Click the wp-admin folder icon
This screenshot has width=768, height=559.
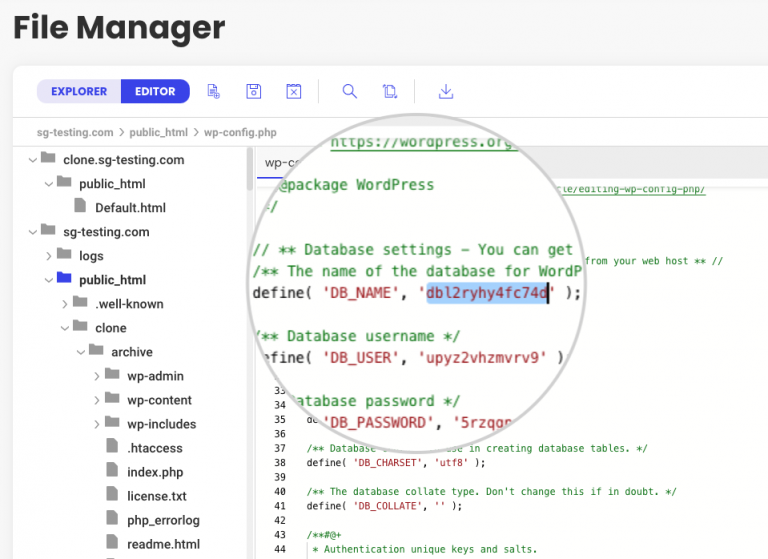(x=112, y=374)
